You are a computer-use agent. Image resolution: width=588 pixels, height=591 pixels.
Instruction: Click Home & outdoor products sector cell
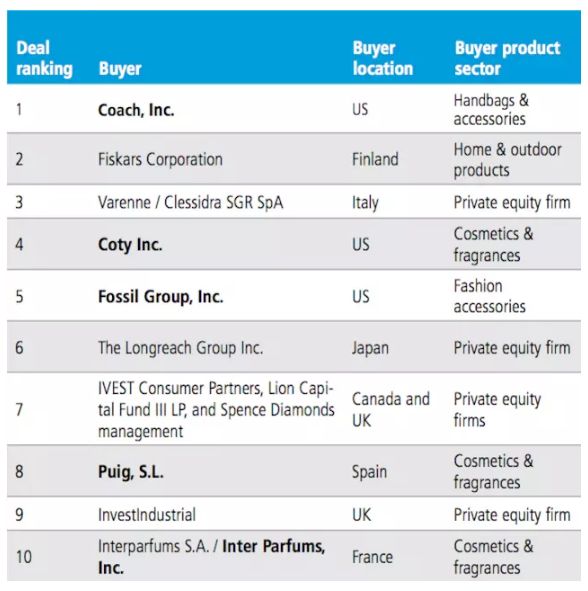pyautogui.click(x=508, y=160)
